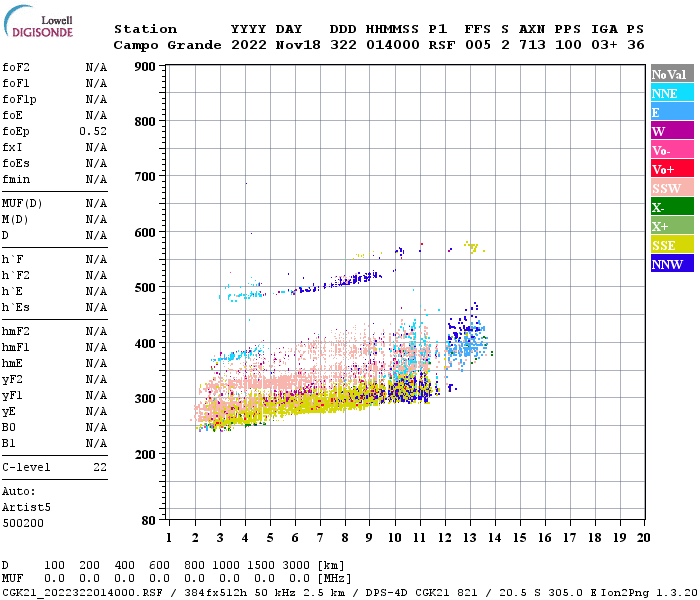Click the 03+ value under IGA
This screenshot has height=600, width=700.
604,45
